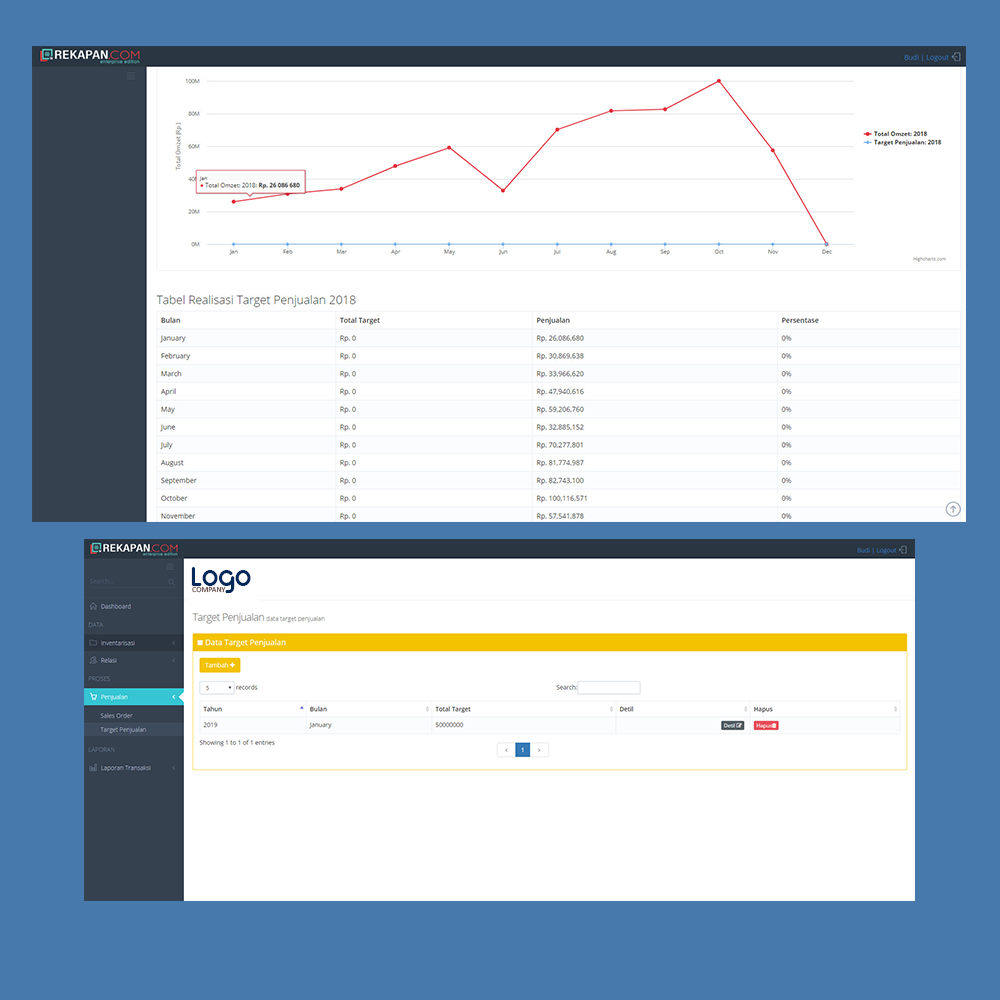Toggle the Target Penjualan: 2018 legend series
This screenshot has width=1000, height=1000.
click(x=906, y=143)
